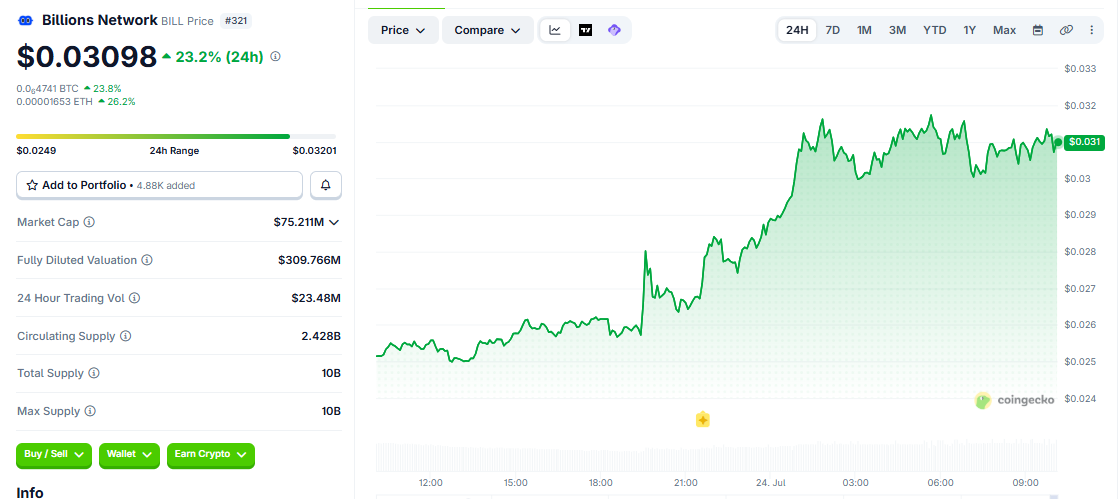Viewport: 1119px width, 499px height.
Task: Open Circulating Supply info icon
Action: tap(126, 336)
